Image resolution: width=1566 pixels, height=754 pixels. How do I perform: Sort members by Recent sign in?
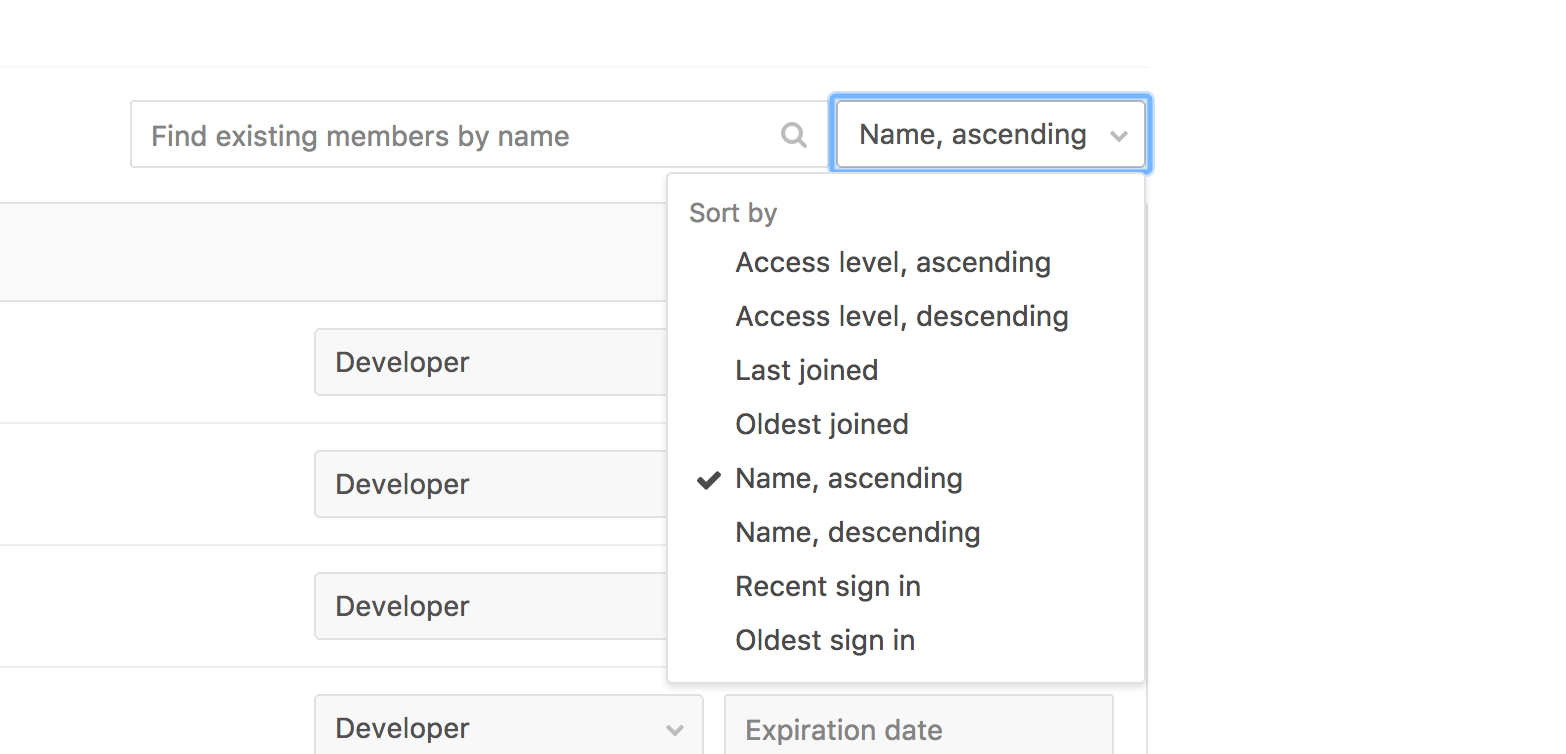click(x=827, y=586)
